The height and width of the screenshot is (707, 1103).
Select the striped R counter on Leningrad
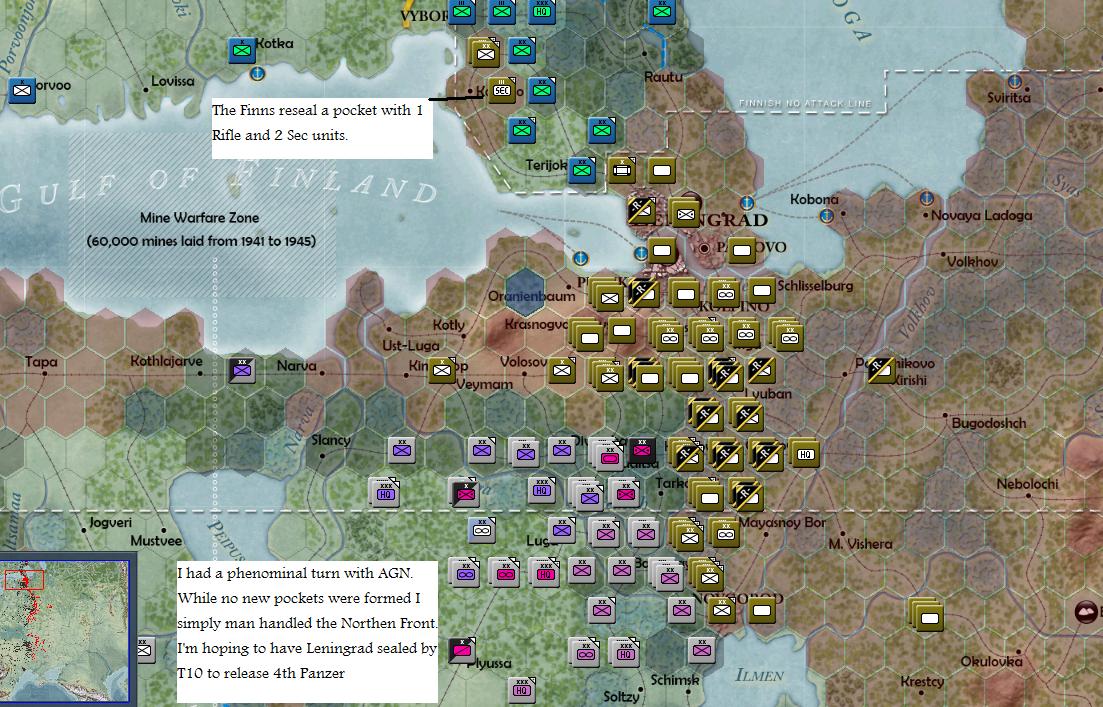coord(642,210)
